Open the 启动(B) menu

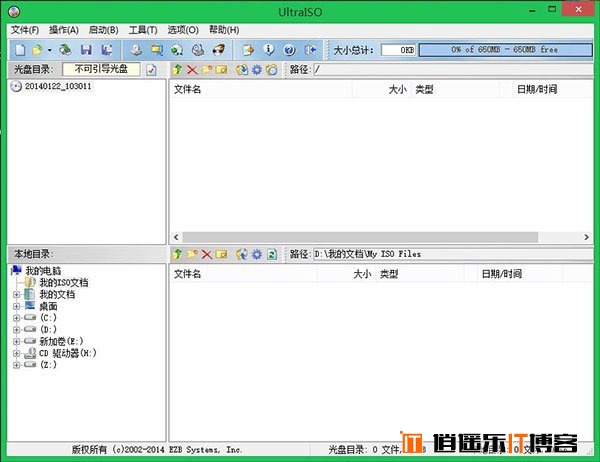(x=103, y=30)
